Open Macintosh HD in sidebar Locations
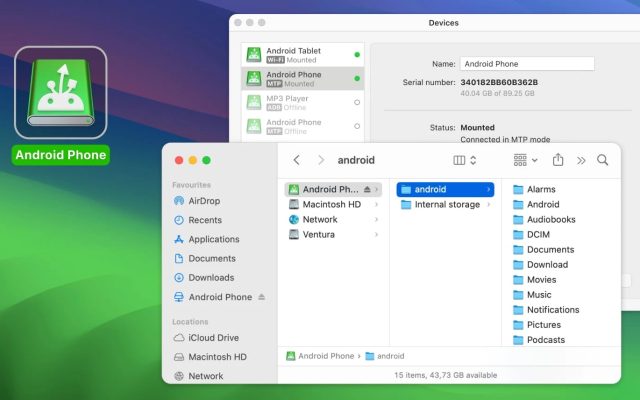 (210, 357)
